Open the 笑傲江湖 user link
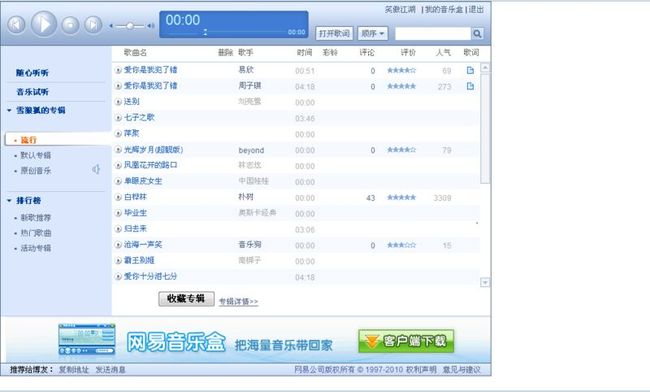This screenshot has width=650, height=392. pyautogui.click(x=400, y=9)
